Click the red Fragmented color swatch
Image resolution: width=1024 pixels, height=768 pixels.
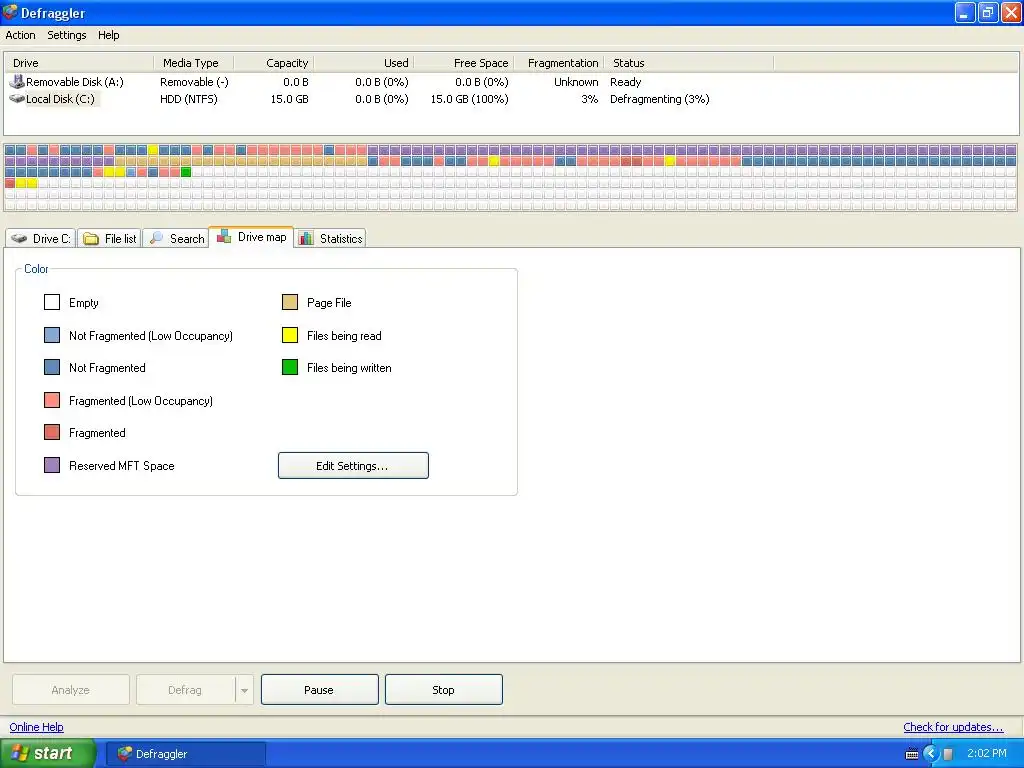[x=52, y=432]
